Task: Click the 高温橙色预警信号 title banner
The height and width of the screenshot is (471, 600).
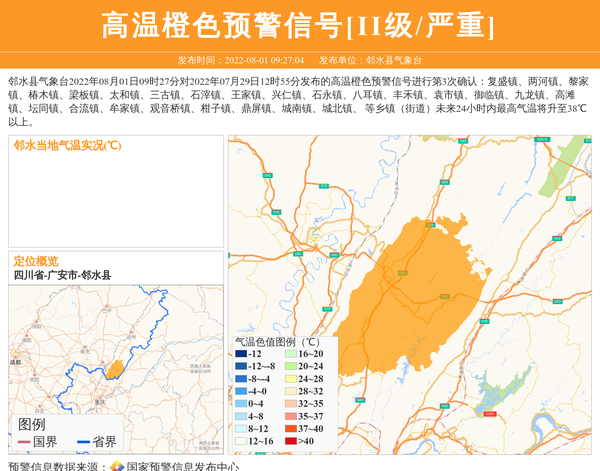Action: pyautogui.click(x=299, y=26)
